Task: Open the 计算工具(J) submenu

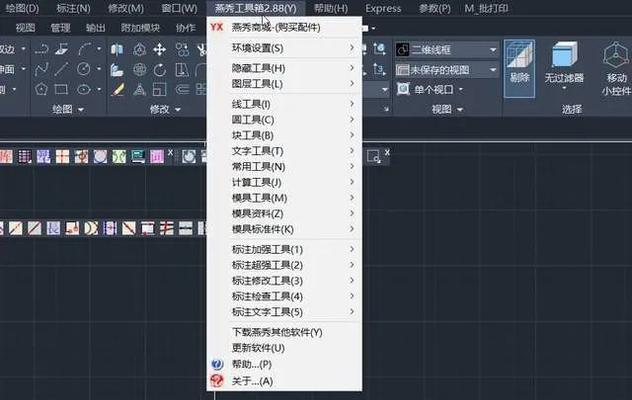Action: [284, 182]
